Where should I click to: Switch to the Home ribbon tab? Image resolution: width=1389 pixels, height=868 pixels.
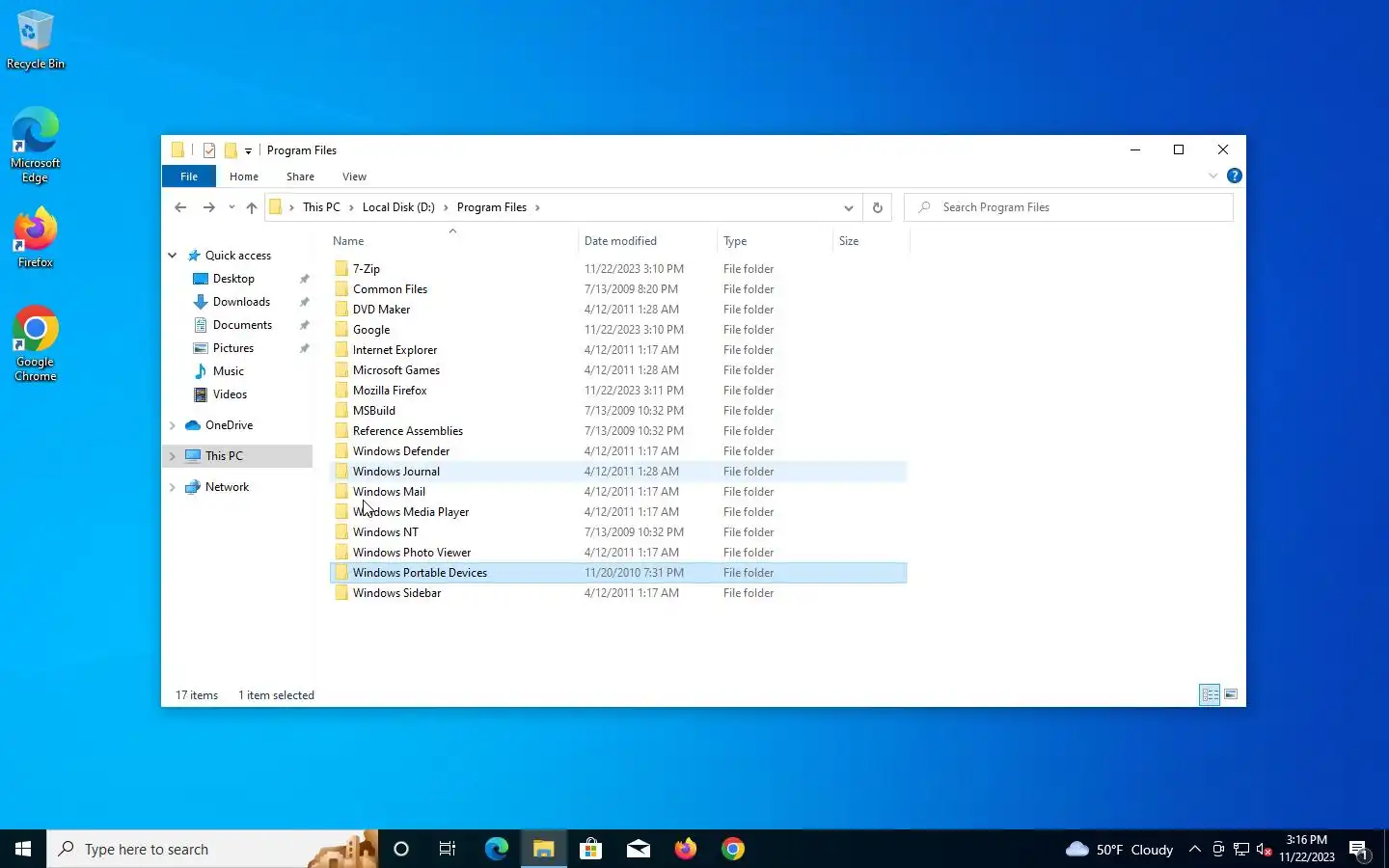244,176
